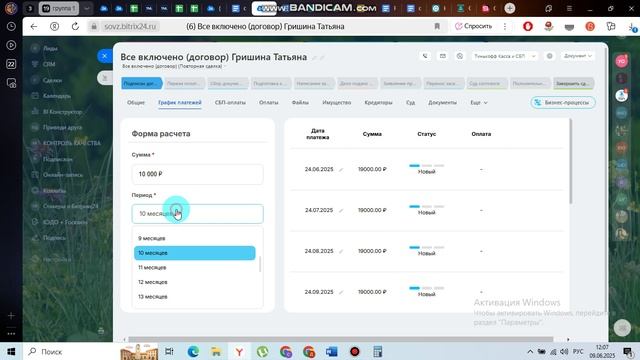
Task: Edit the payment date 24.08.2025 pencil icon
Action: (341, 251)
